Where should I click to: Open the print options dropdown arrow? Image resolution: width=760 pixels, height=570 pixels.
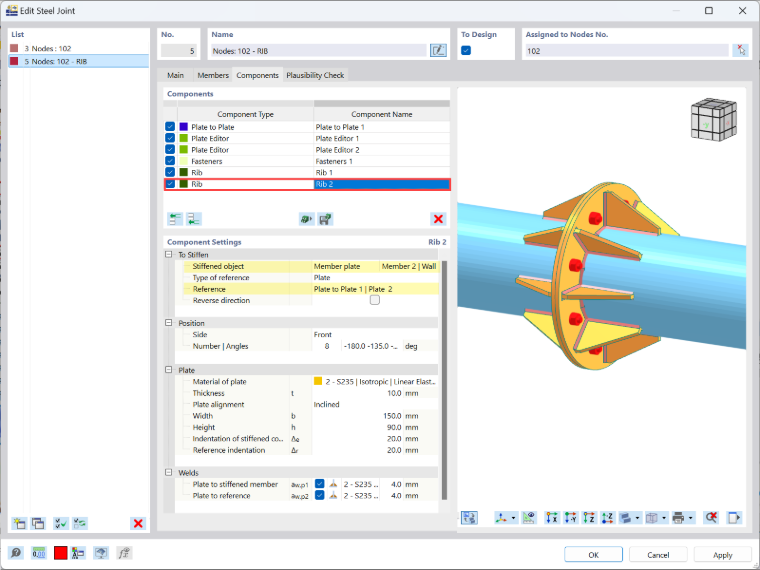[691, 518]
